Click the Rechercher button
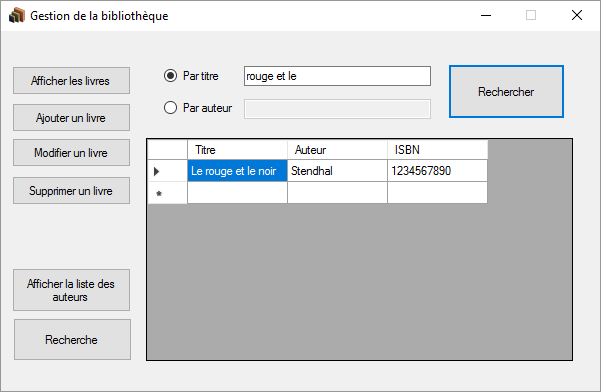Viewport: 601px width, 392px height. [x=506, y=92]
